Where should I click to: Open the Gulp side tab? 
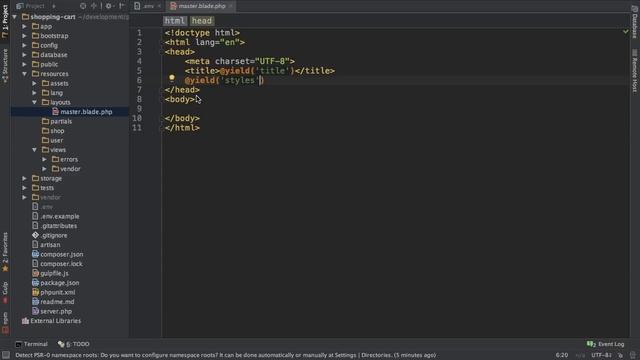(x=5, y=293)
